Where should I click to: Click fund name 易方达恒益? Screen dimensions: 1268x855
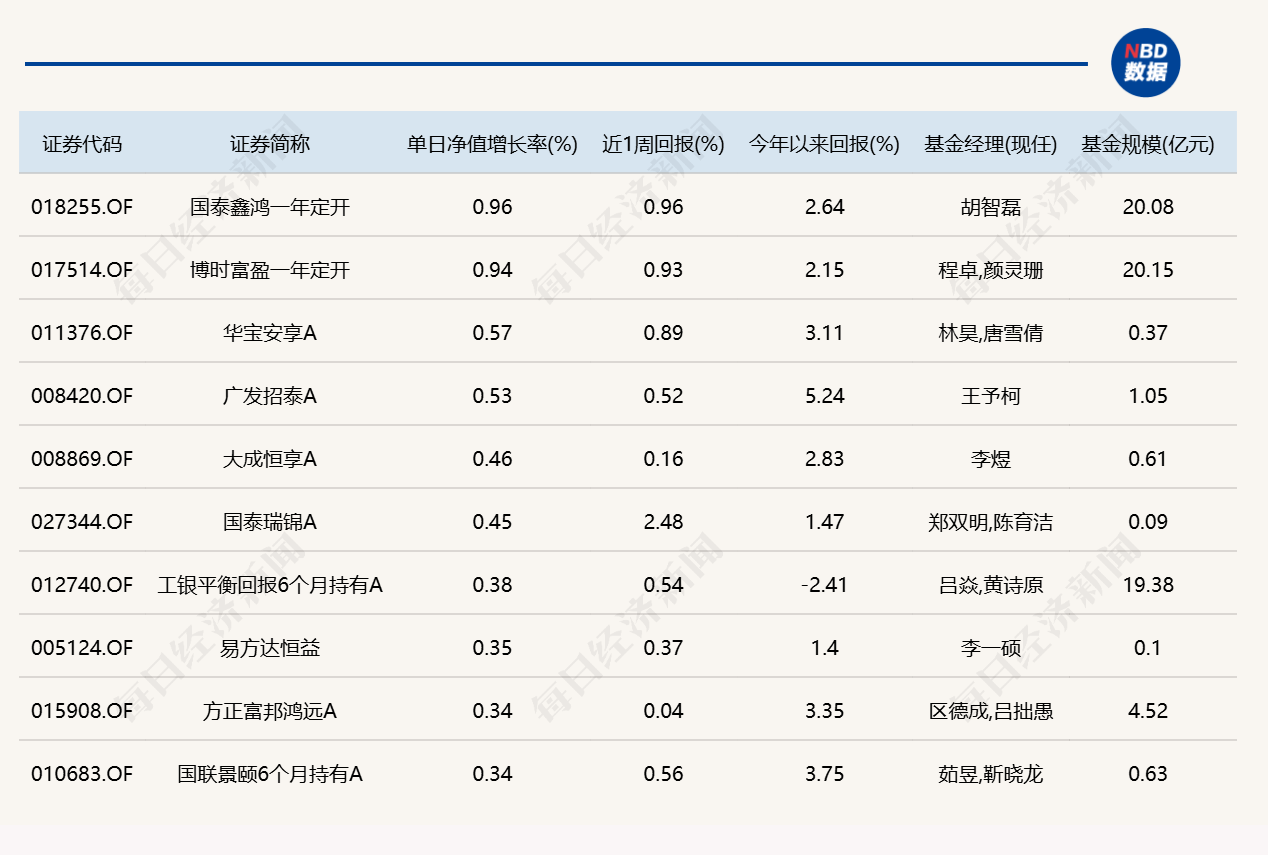pos(270,648)
